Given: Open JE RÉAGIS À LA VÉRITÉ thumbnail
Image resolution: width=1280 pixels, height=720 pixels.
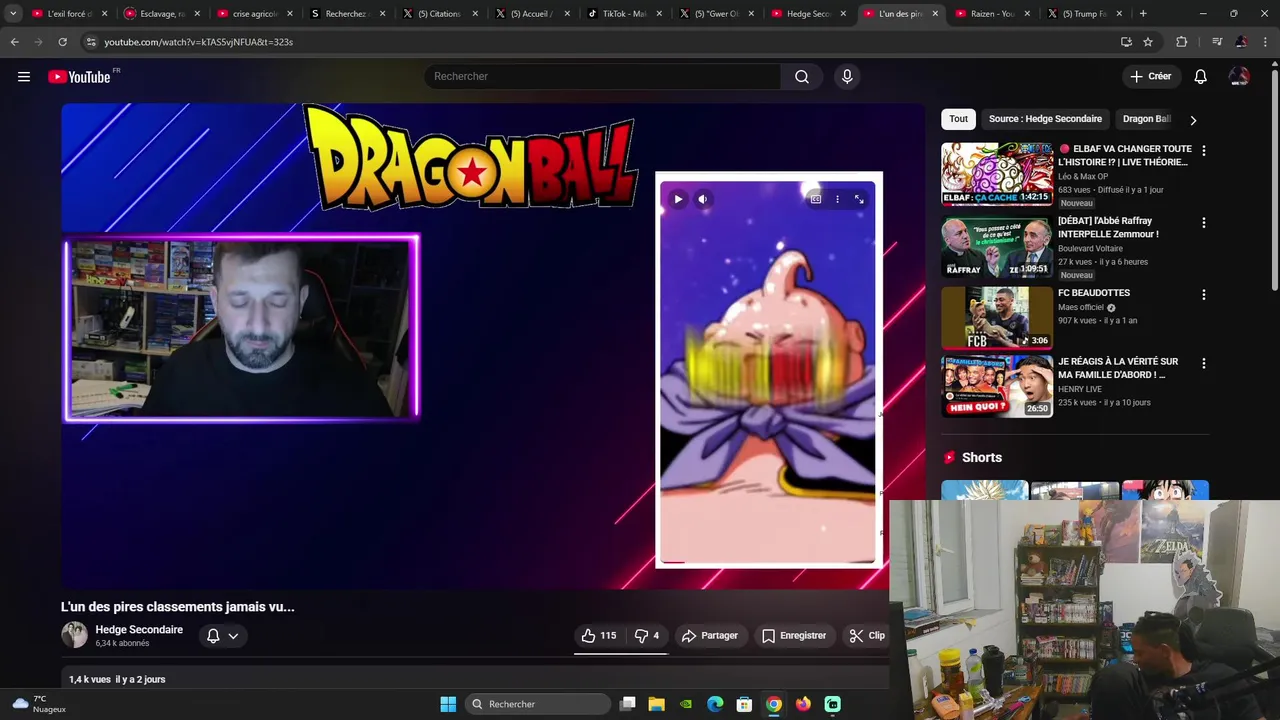Looking at the screenshot, I should (997, 386).
